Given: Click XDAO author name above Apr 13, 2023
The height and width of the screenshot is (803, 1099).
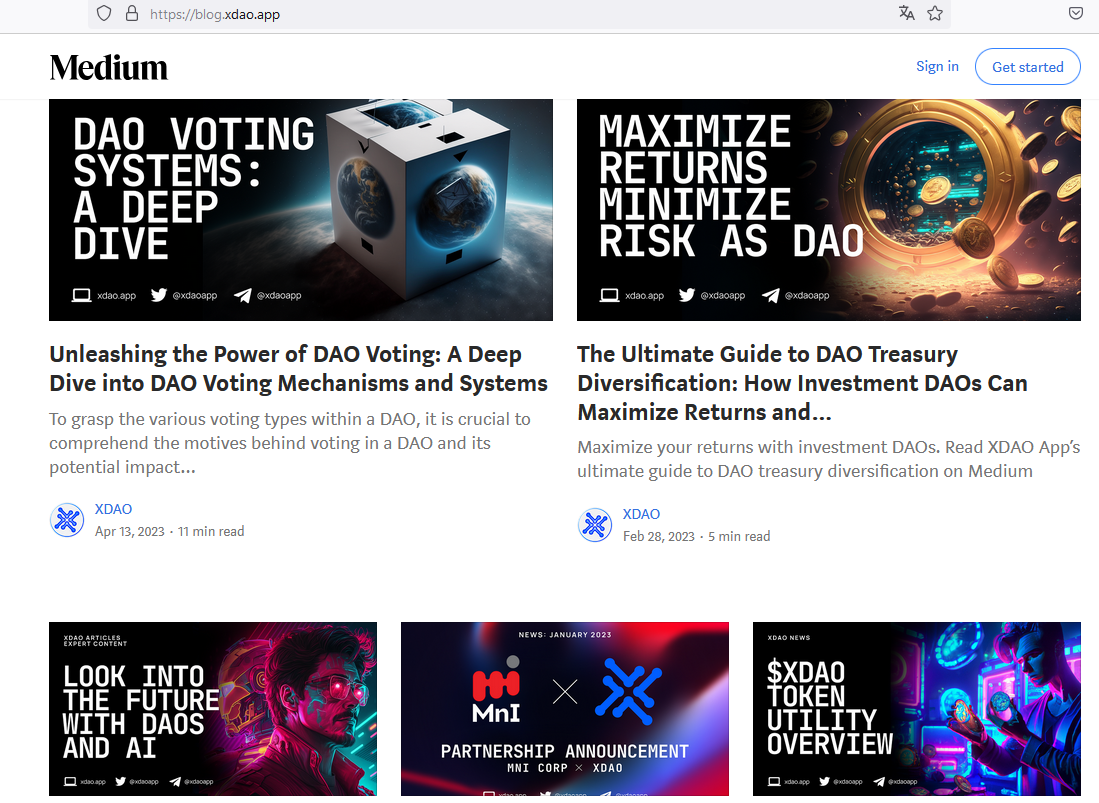Looking at the screenshot, I should (114, 509).
